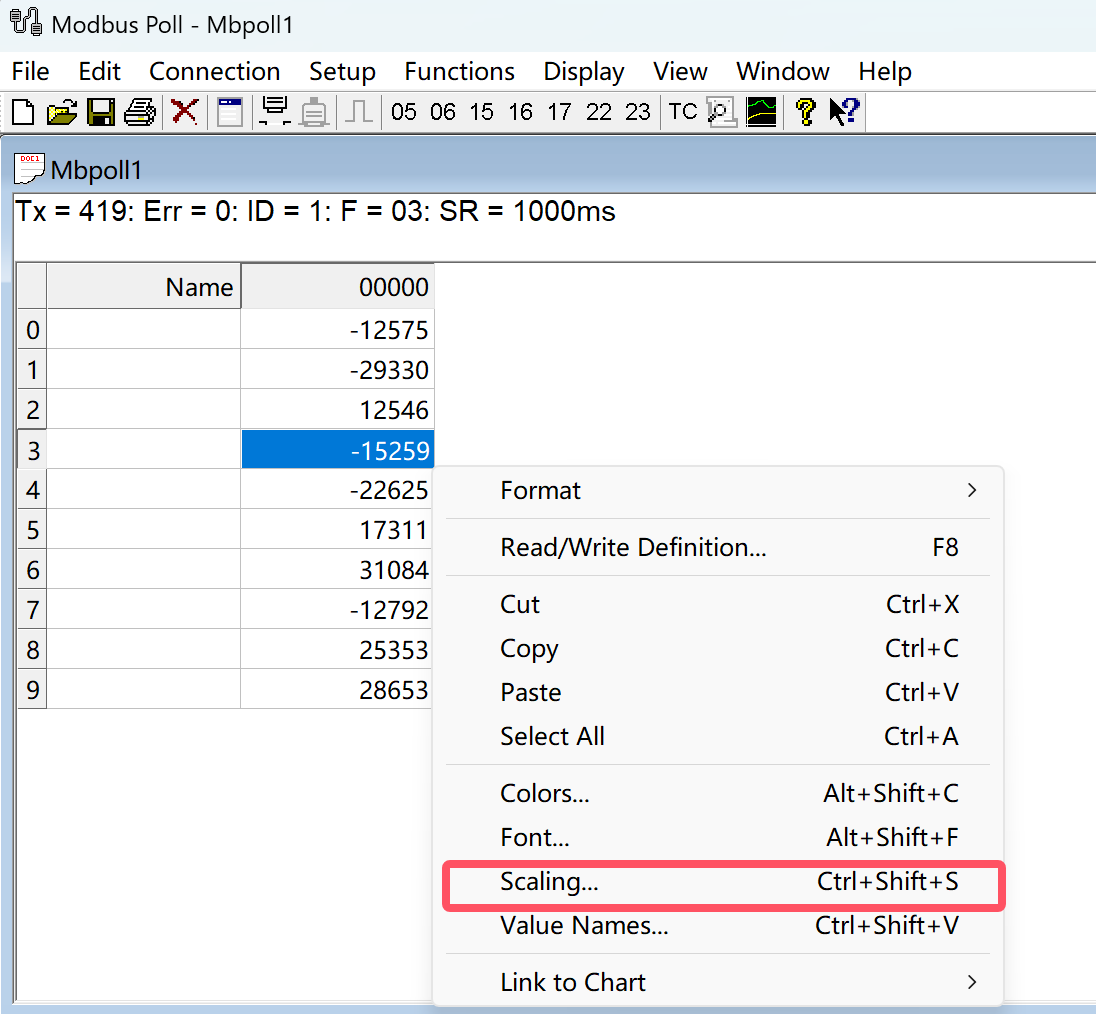Select the cell with value -29330
This screenshot has width=1096, height=1014.
click(338, 369)
